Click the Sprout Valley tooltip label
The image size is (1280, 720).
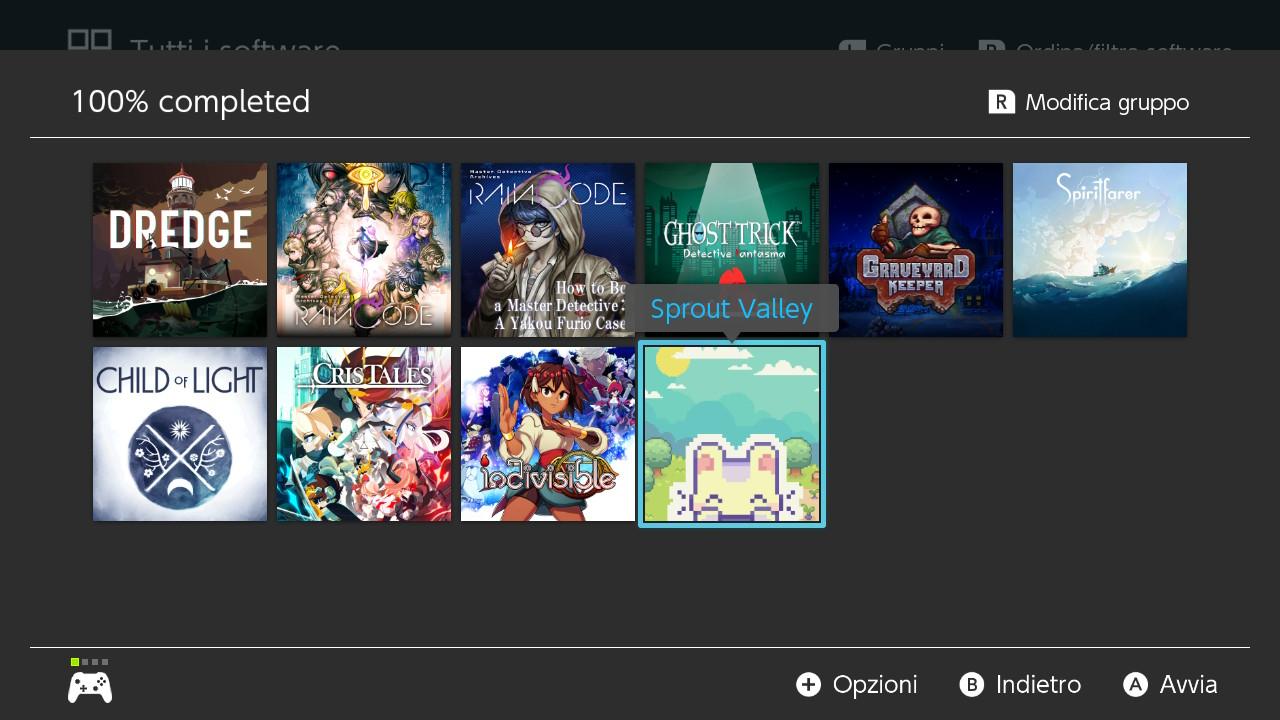click(732, 309)
